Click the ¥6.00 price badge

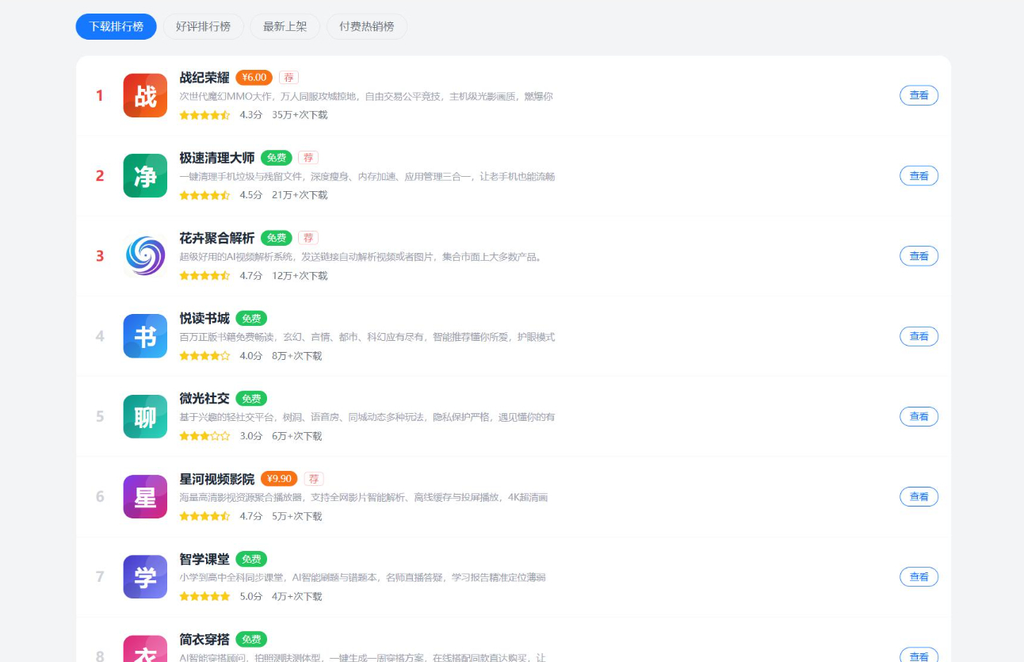coord(254,78)
